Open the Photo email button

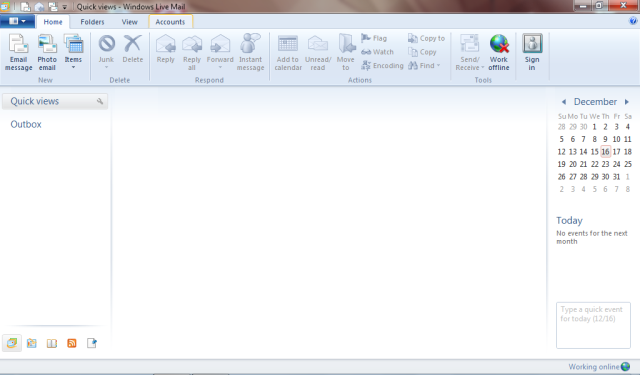click(x=47, y=53)
